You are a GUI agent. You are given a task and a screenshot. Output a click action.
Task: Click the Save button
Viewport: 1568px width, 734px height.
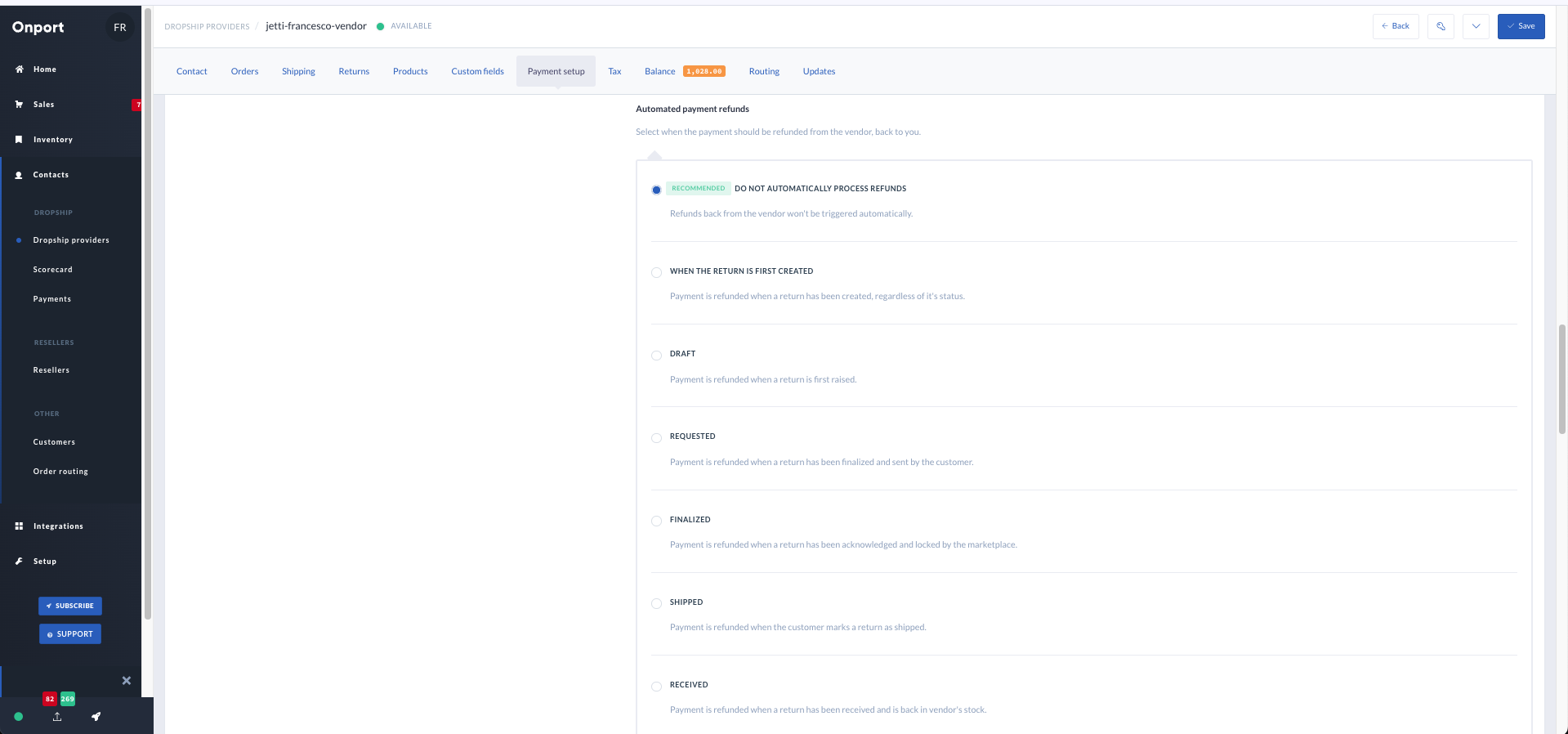[1521, 26]
